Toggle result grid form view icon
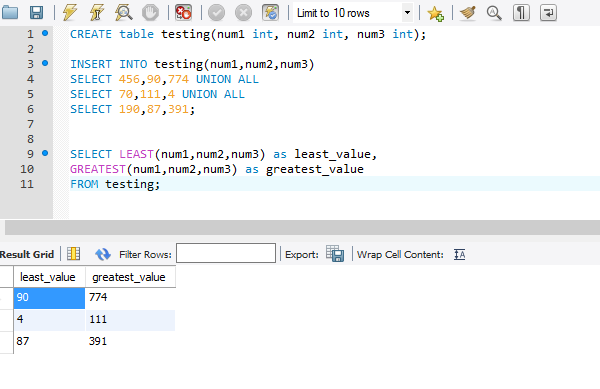This screenshot has width=600, height=389. point(73,254)
